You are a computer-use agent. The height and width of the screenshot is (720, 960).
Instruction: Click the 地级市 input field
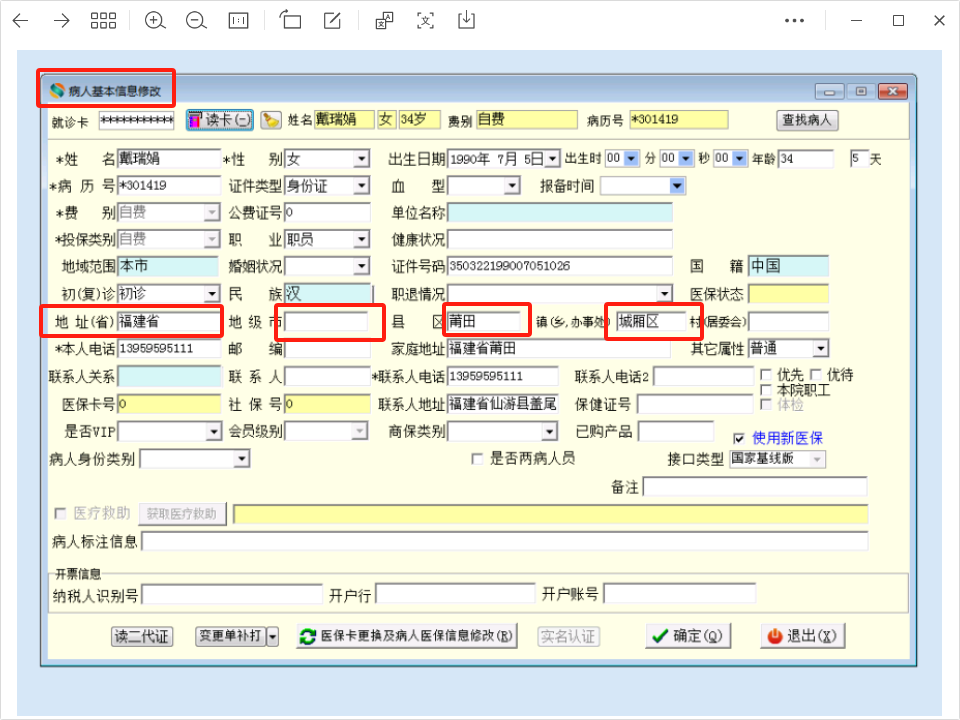click(x=326, y=321)
